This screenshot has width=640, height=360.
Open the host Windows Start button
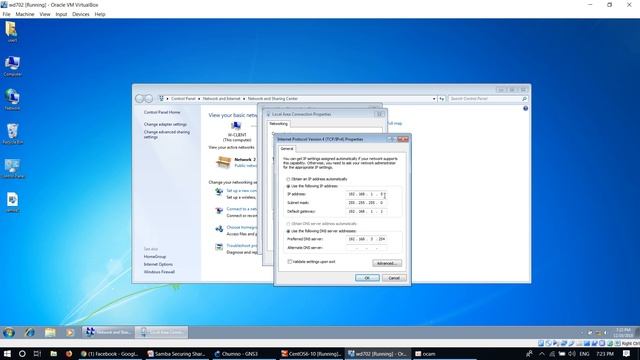click(7, 354)
